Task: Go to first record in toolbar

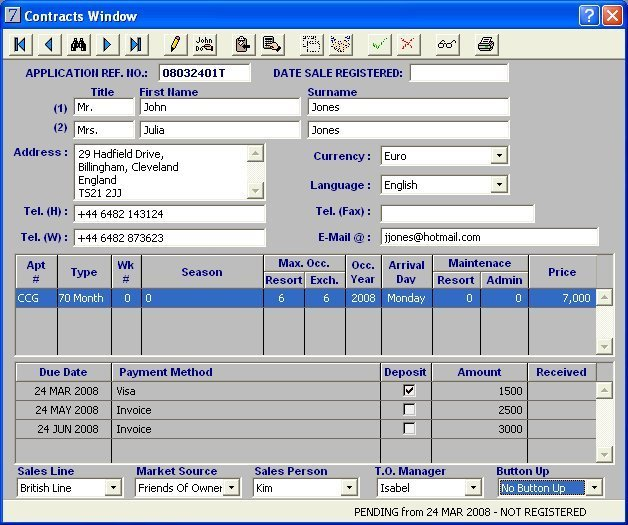Action: (x=20, y=44)
